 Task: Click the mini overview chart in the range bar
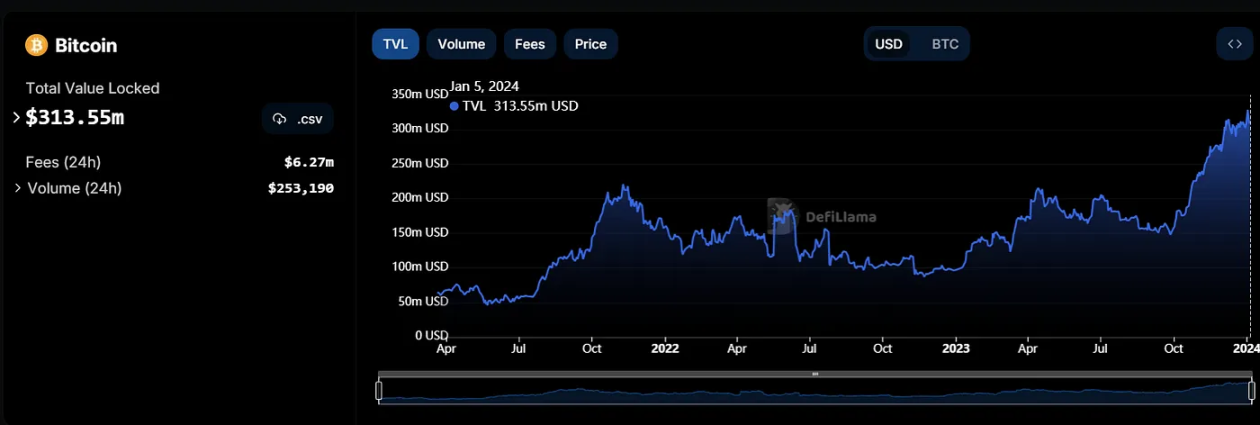tap(815, 393)
